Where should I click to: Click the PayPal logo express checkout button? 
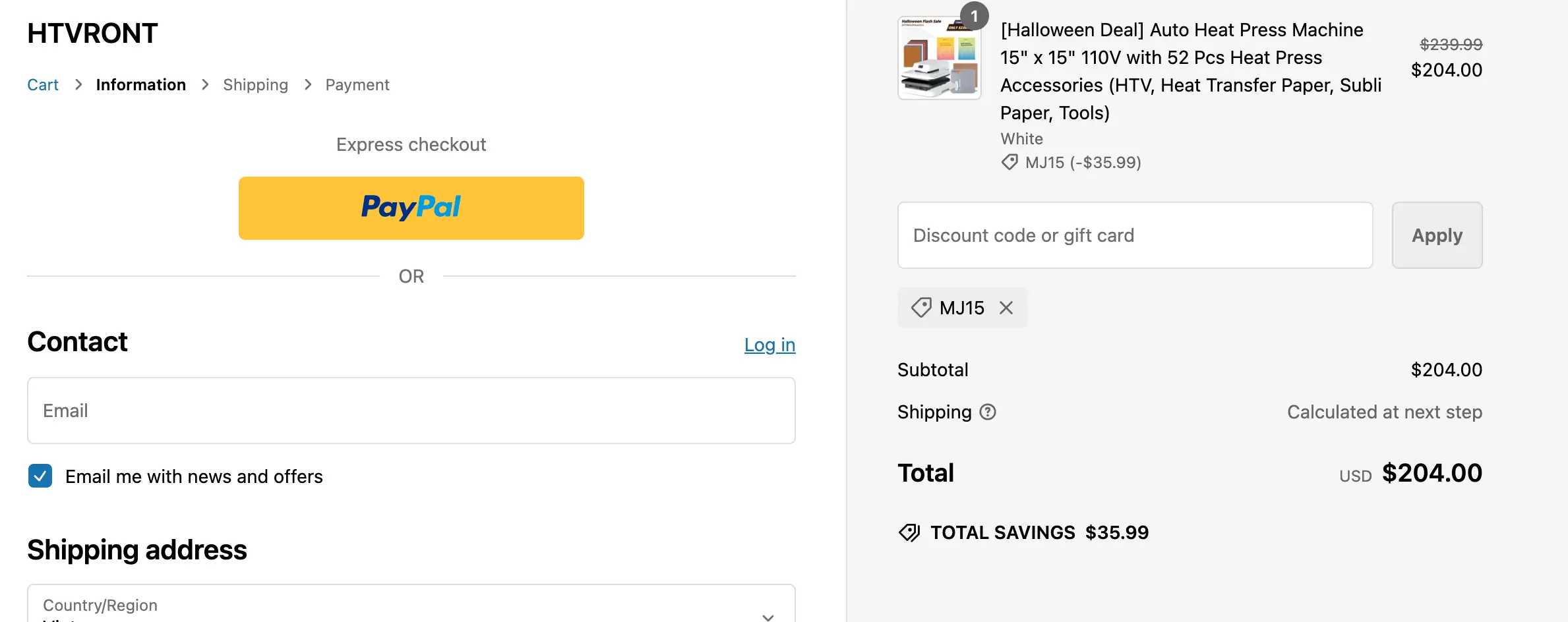(411, 208)
